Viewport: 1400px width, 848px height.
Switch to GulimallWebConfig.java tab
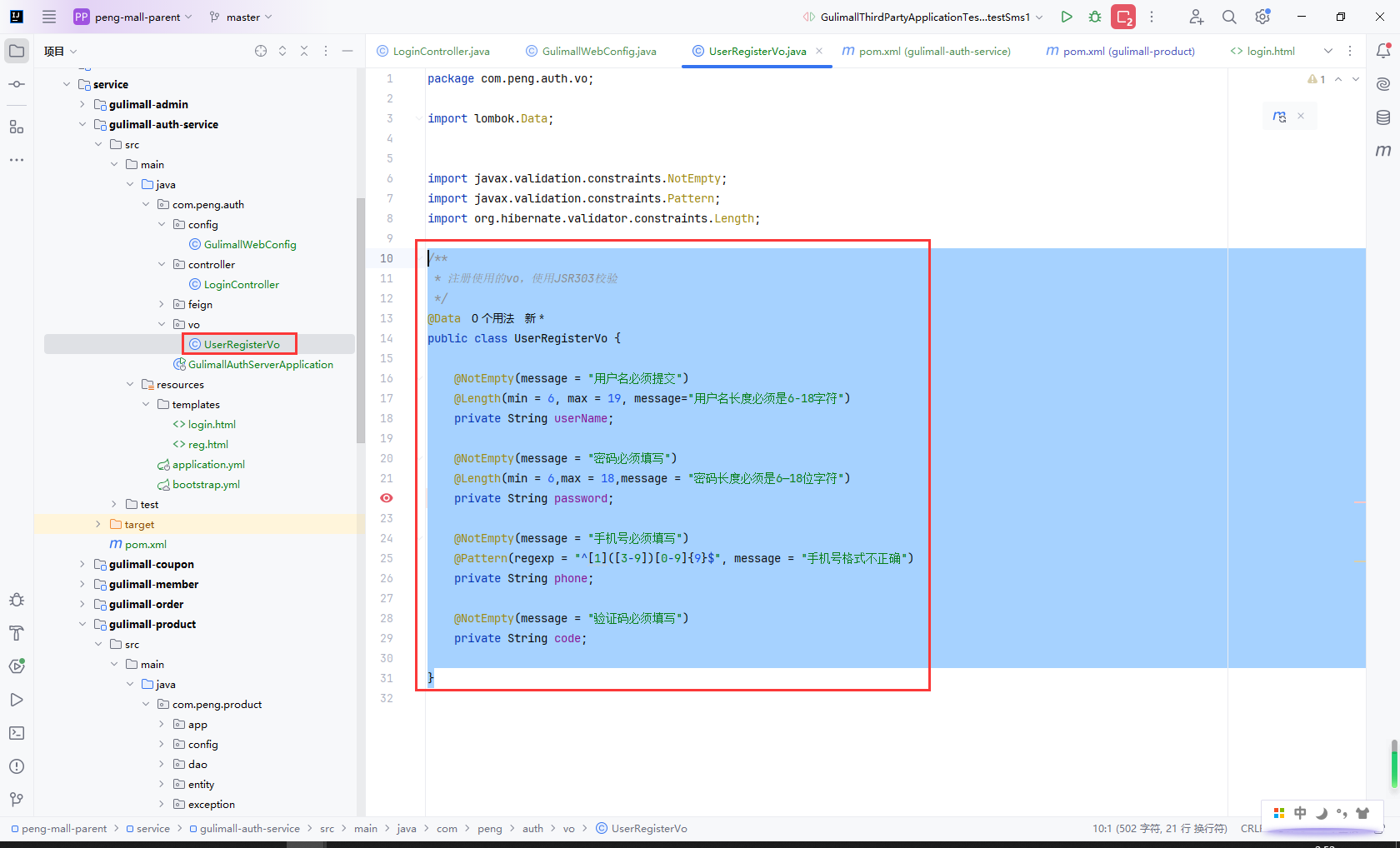point(591,51)
